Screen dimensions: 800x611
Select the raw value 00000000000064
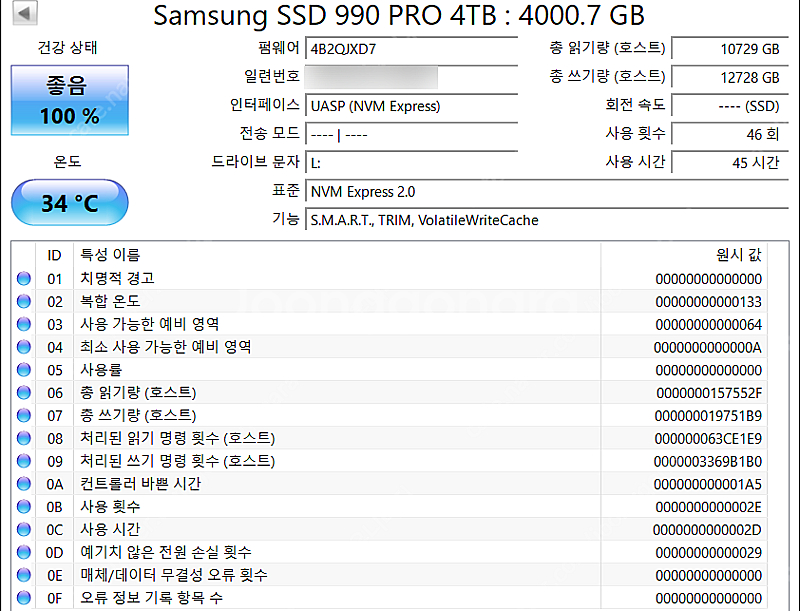click(709, 325)
